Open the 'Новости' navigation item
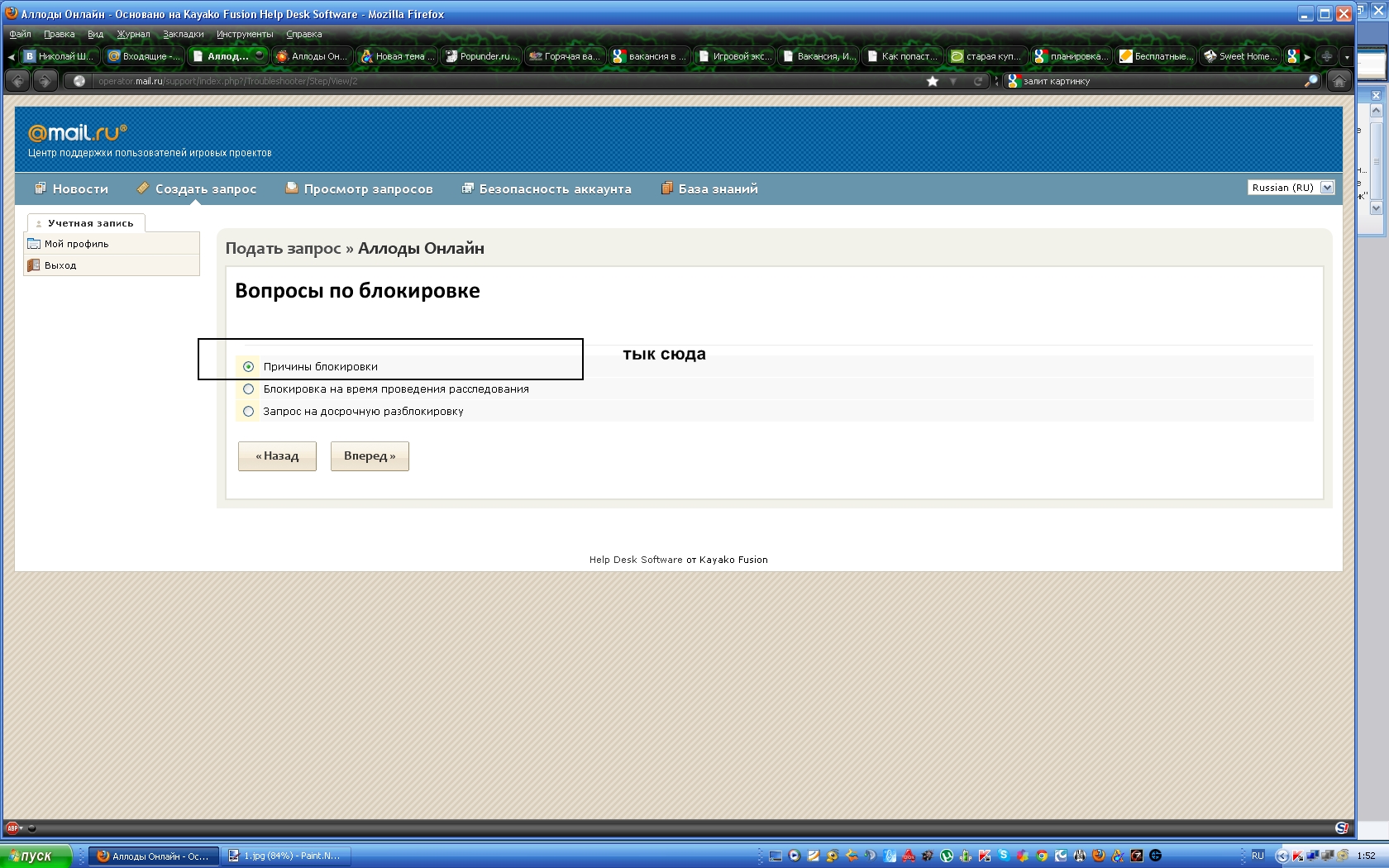Image resolution: width=1389 pixels, height=868 pixels. pyautogui.click(x=72, y=188)
